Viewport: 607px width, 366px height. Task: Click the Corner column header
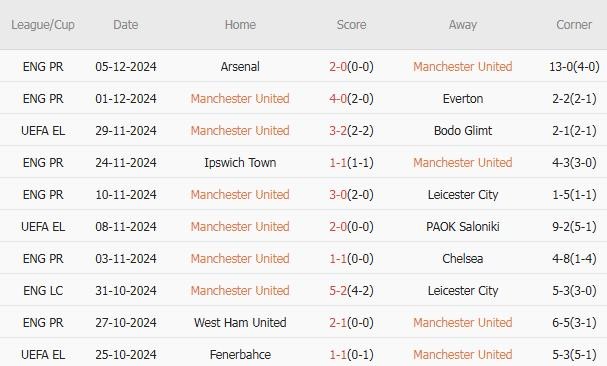click(x=574, y=25)
